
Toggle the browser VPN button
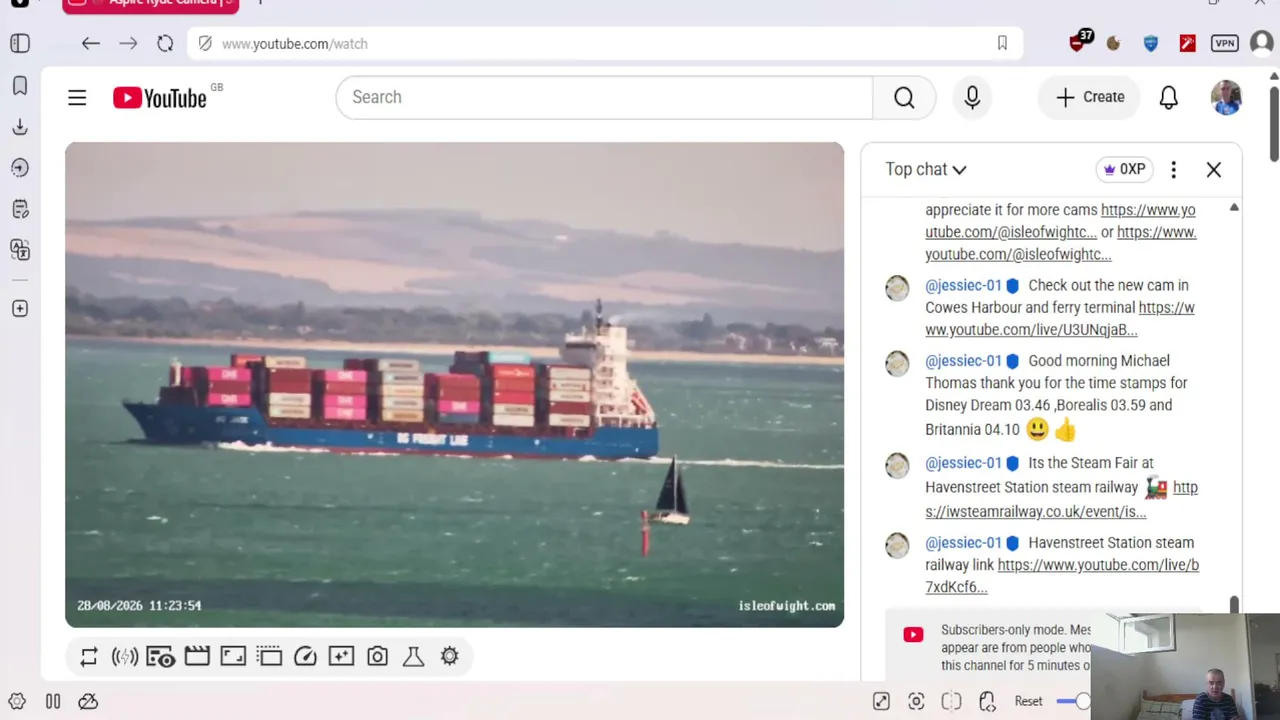tap(1224, 44)
